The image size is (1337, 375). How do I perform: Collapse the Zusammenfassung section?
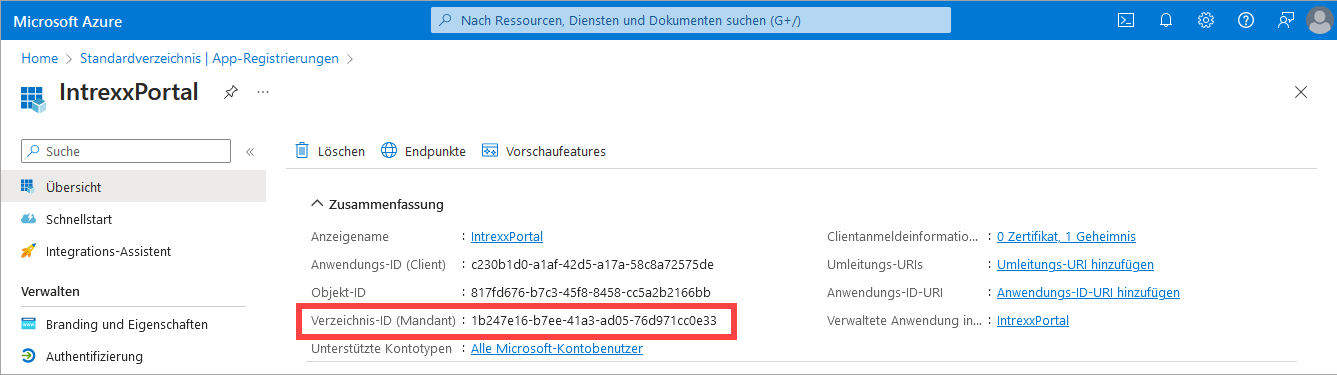tap(317, 204)
